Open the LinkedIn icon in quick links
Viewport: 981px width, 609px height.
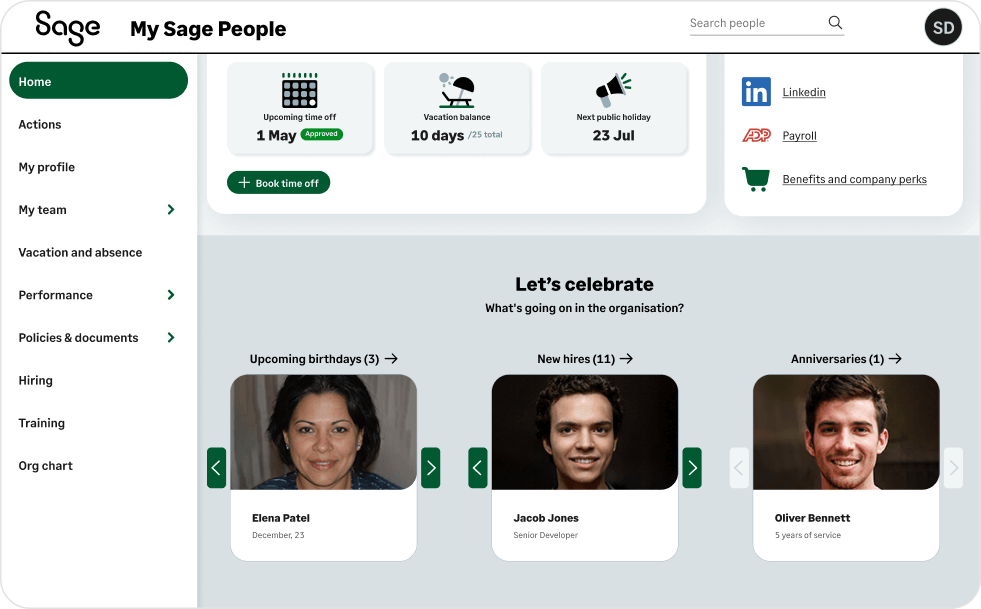tap(757, 92)
